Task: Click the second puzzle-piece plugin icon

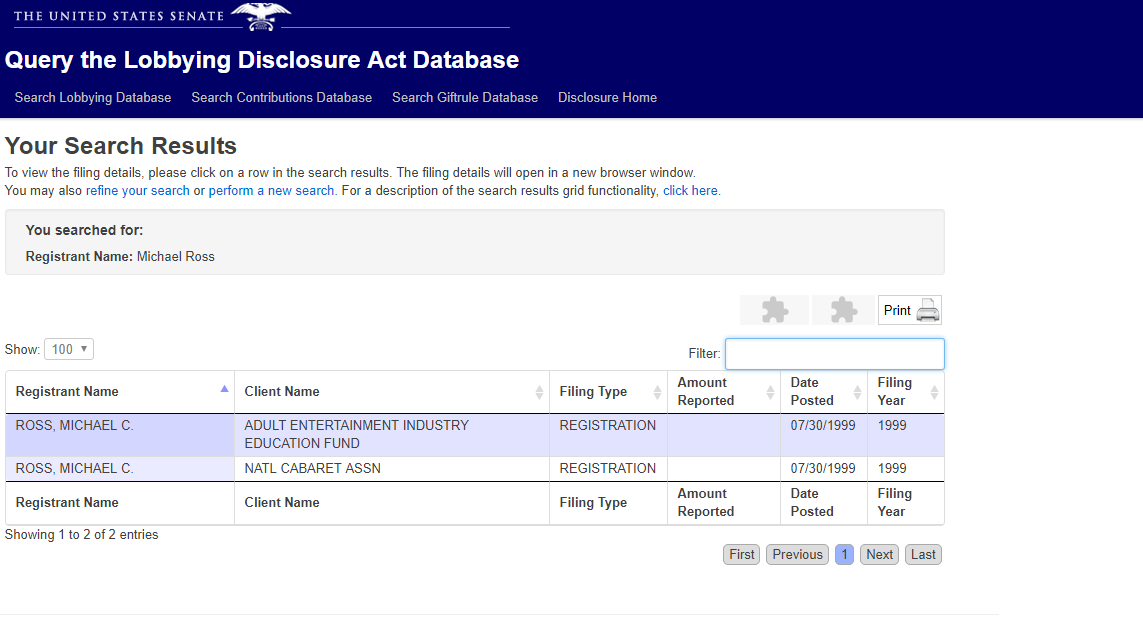Action: coord(843,310)
